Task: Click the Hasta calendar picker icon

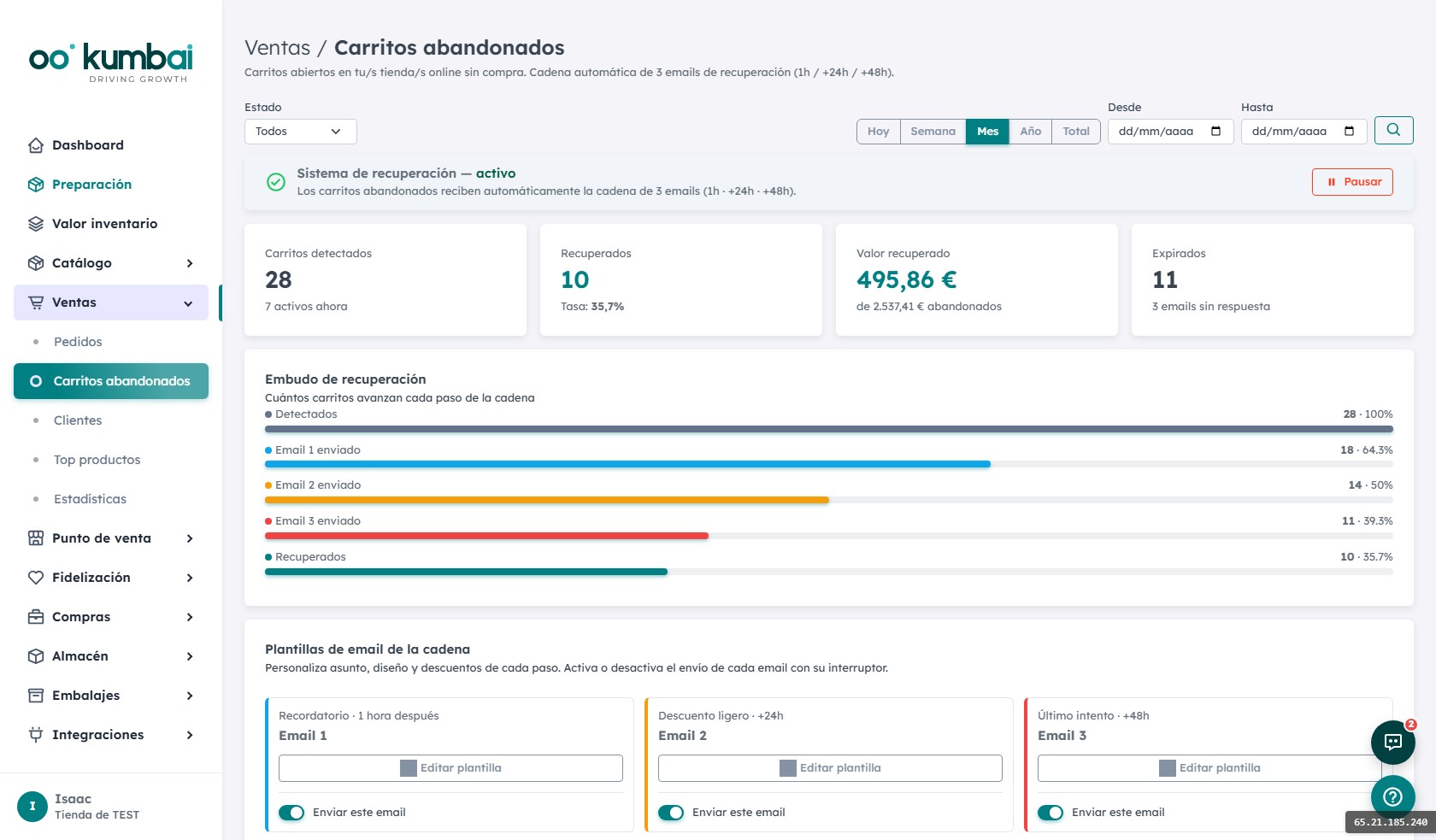Action: (x=1350, y=132)
